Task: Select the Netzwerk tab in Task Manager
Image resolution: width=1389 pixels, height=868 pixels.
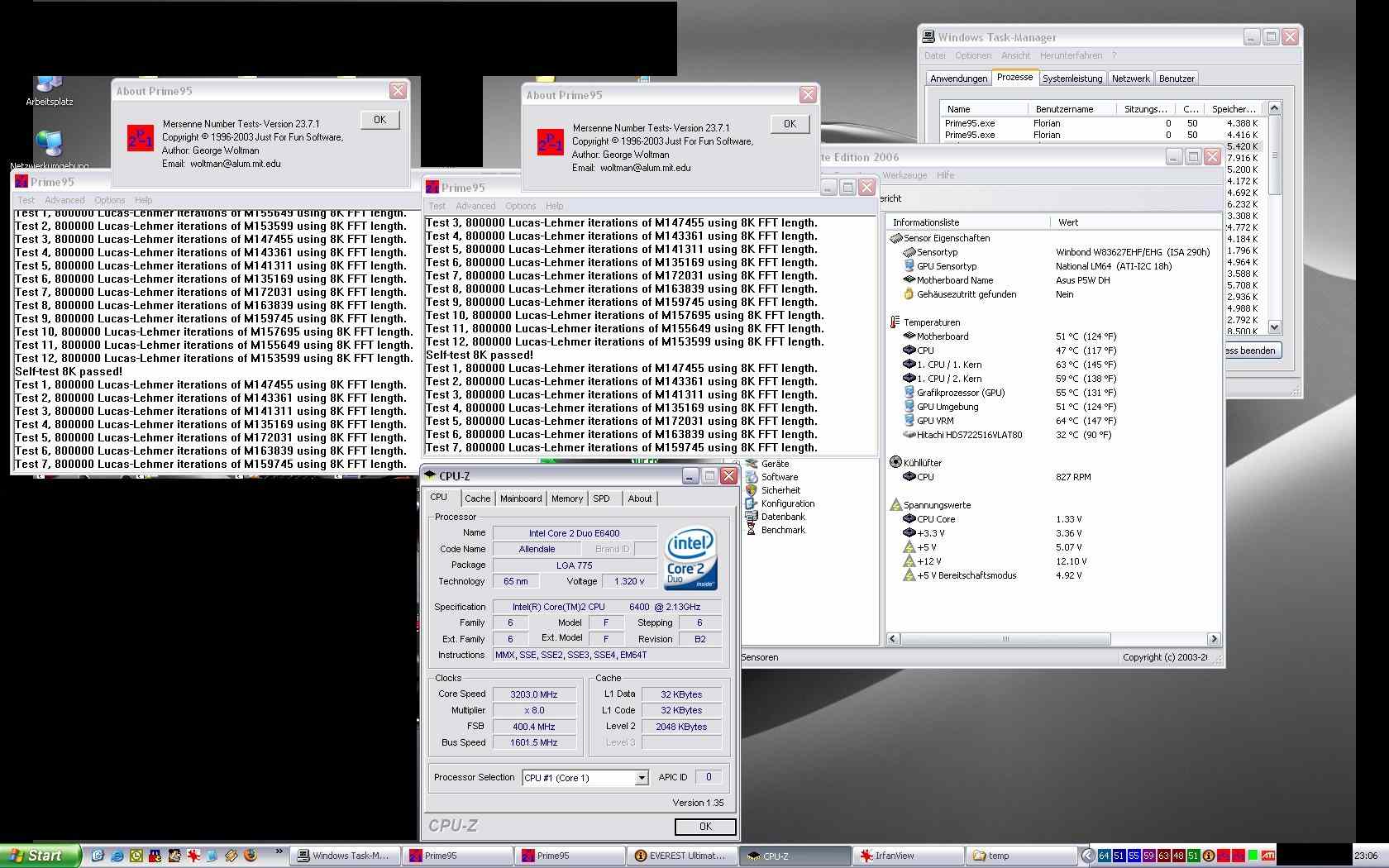Action: pos(1130,79)
